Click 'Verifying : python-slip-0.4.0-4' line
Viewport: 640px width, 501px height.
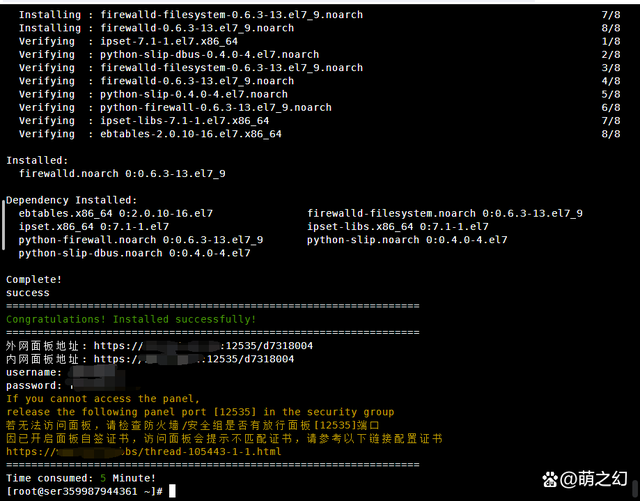[153, 94]
